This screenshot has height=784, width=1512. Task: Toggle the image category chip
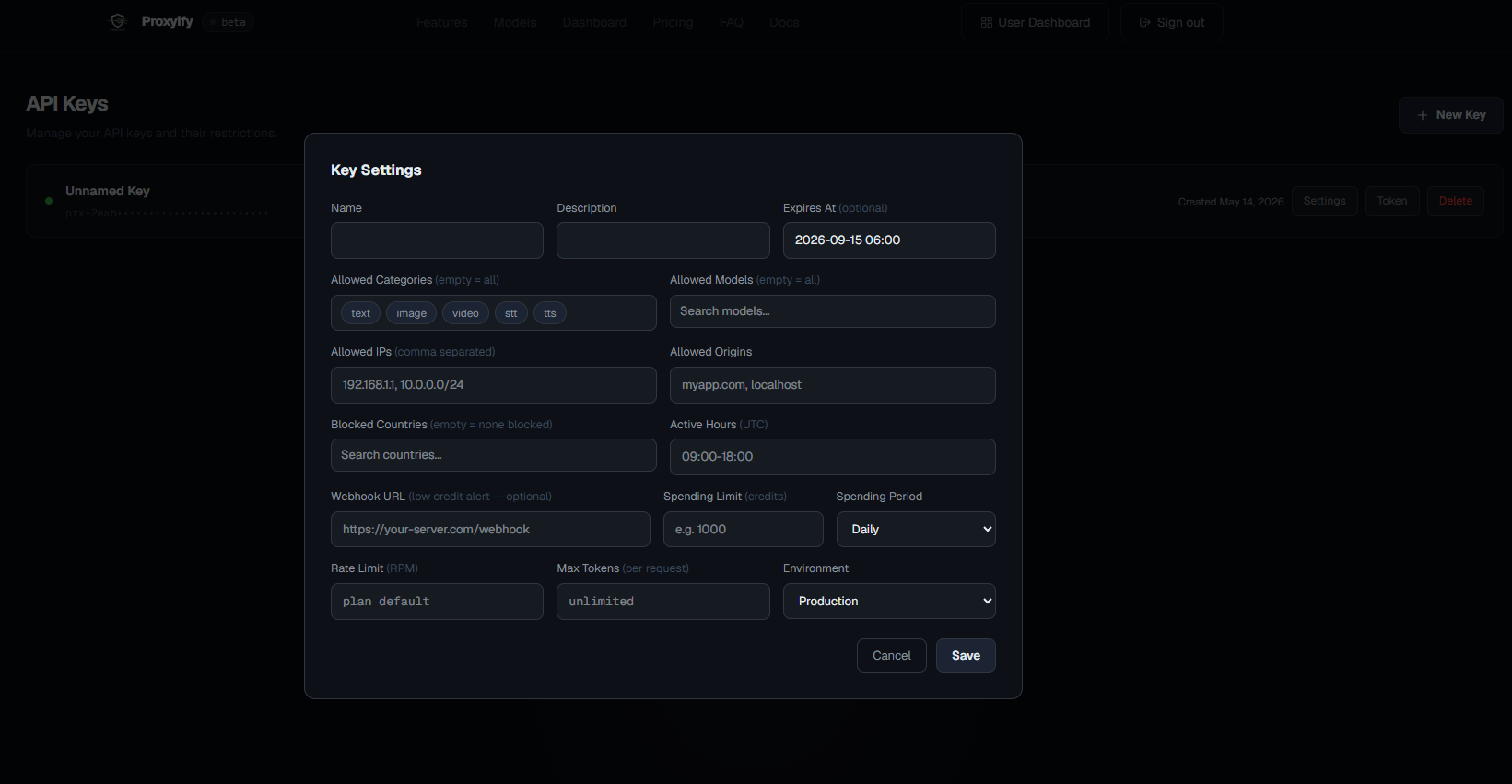(411, 313)
